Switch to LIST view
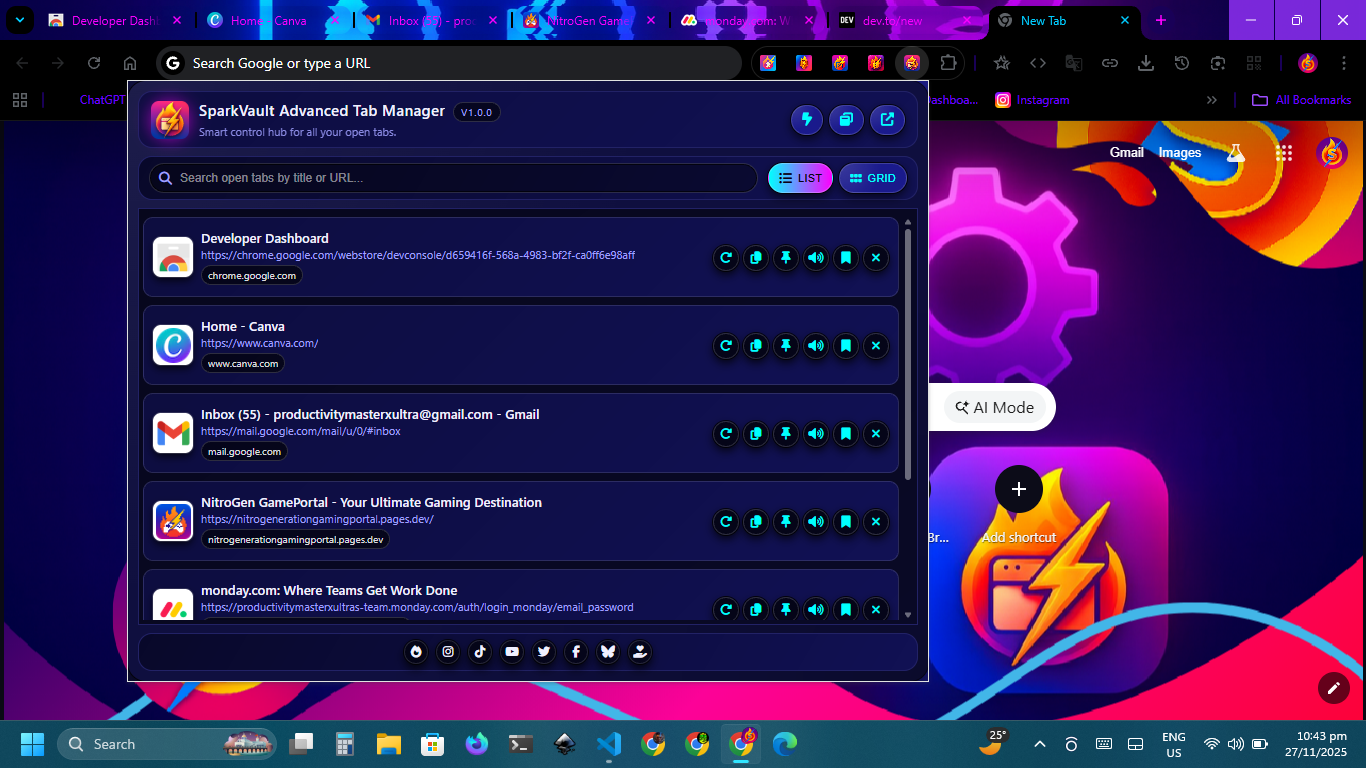This screenshot has width=1366, height=768. point(800,178)
